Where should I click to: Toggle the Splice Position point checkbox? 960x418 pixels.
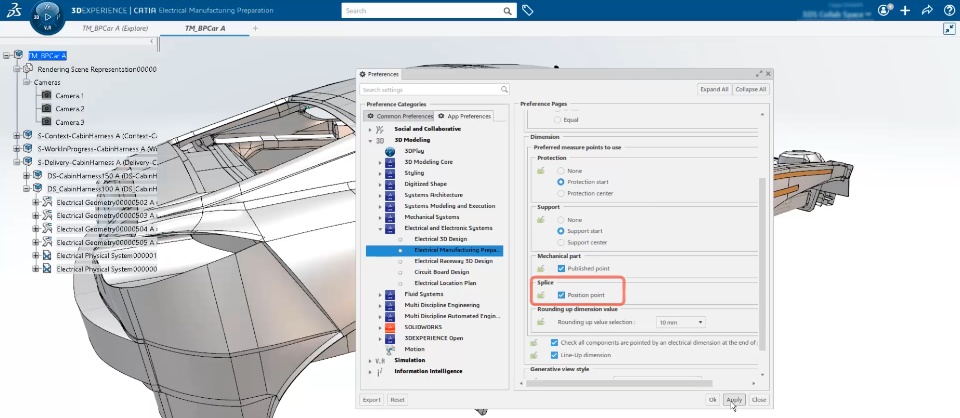click(x=561, y=295)
